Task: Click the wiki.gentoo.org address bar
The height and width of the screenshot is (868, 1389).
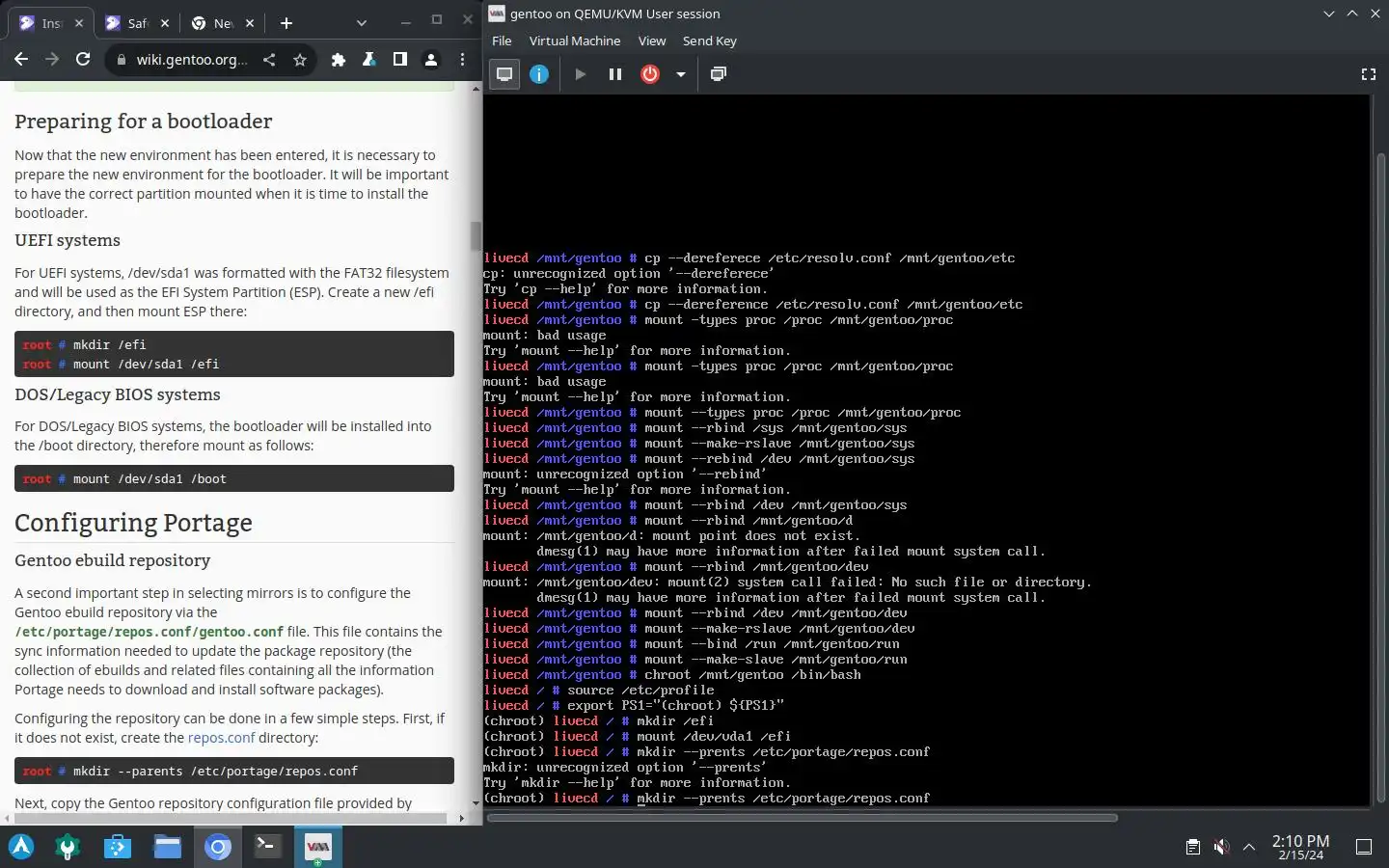Action: [x=191, y=60]
